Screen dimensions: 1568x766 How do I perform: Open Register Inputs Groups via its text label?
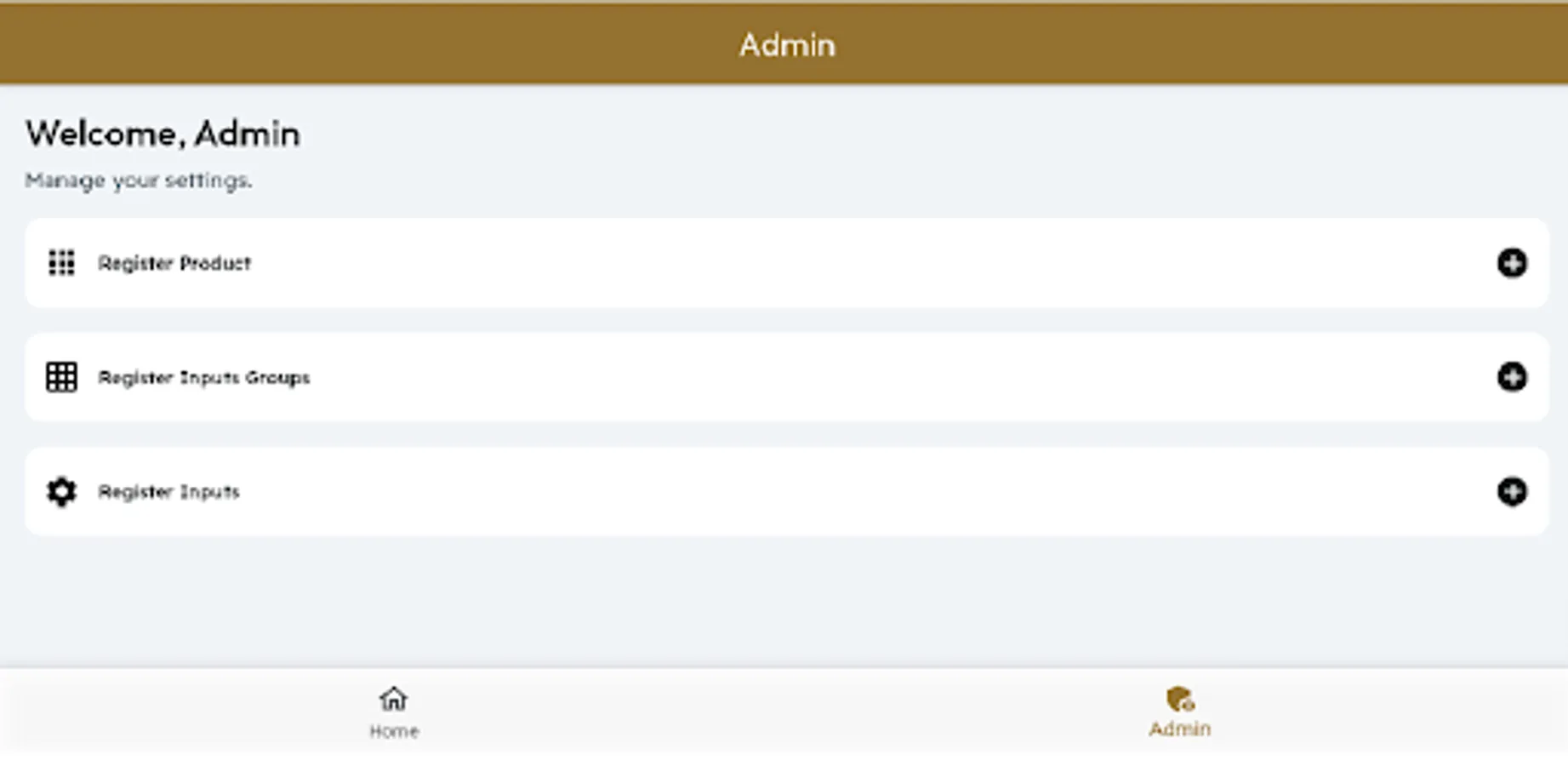click(203, 378)
